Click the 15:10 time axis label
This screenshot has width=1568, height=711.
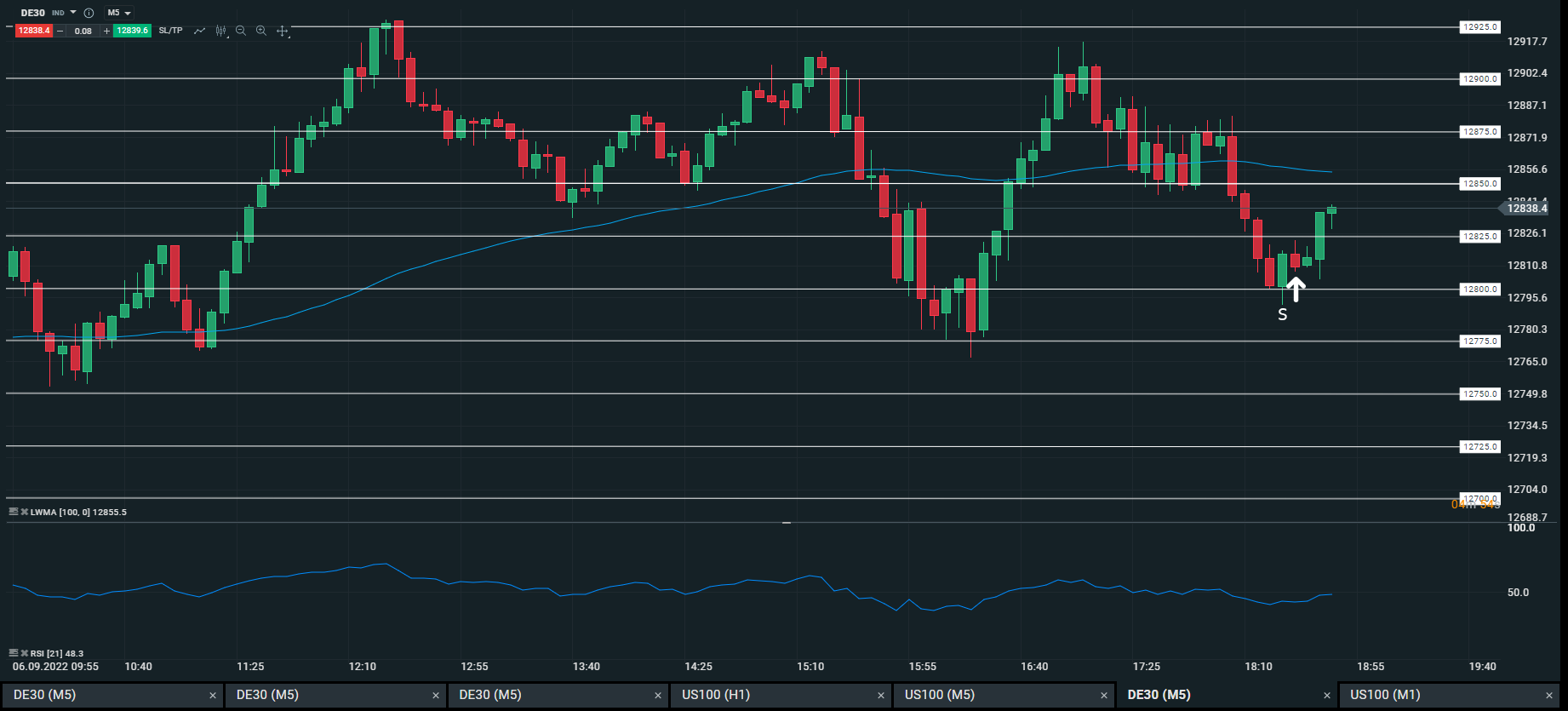point(810,667)
